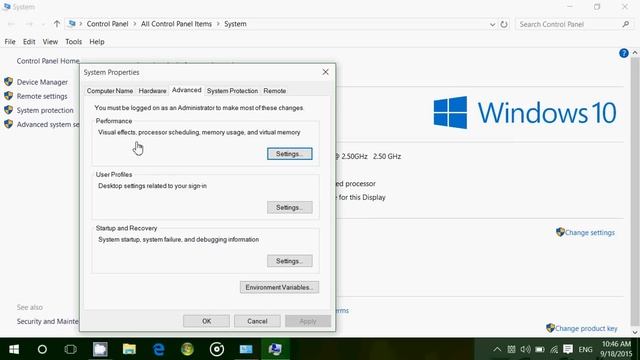Click shield icon beside System protection
This screenshot has height=360, width=640.
click(x=9, y=110)
